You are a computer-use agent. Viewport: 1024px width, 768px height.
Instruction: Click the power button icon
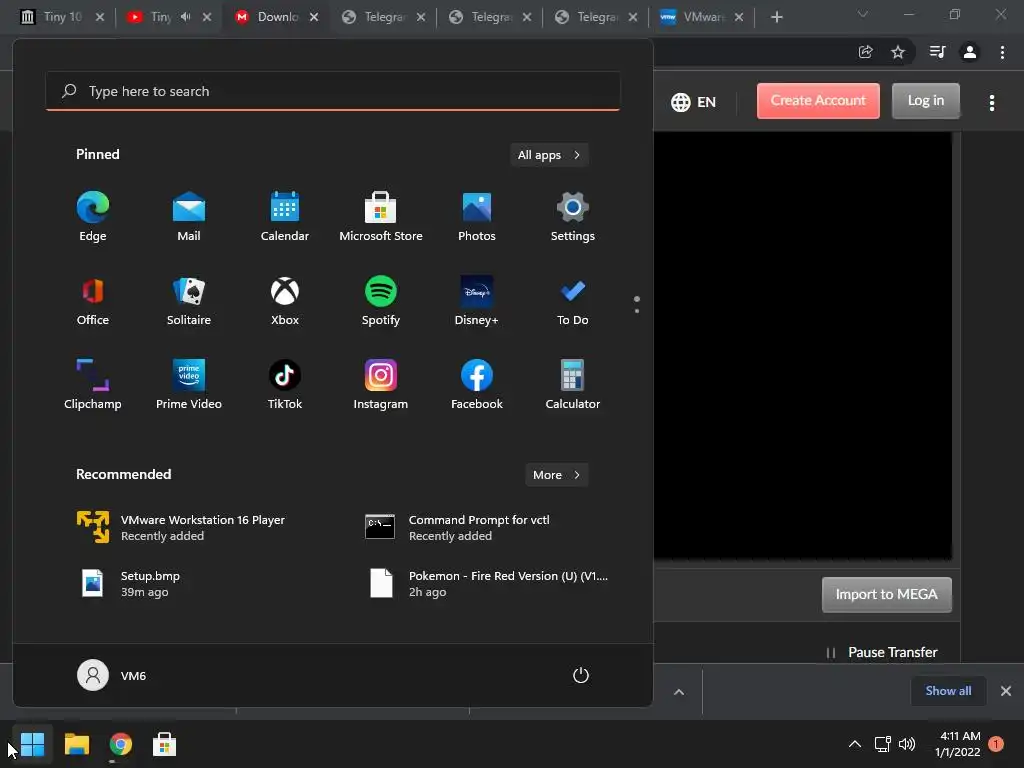tap(581, 675)
